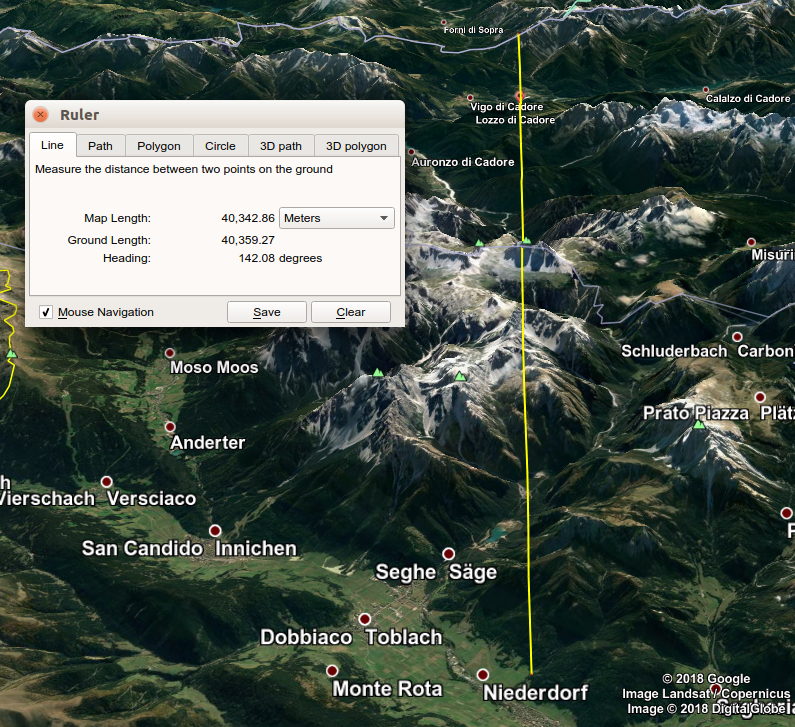
Task: Click the San Candido Innichen placemark
Action: pyautogui.click(x=214, y=530)
